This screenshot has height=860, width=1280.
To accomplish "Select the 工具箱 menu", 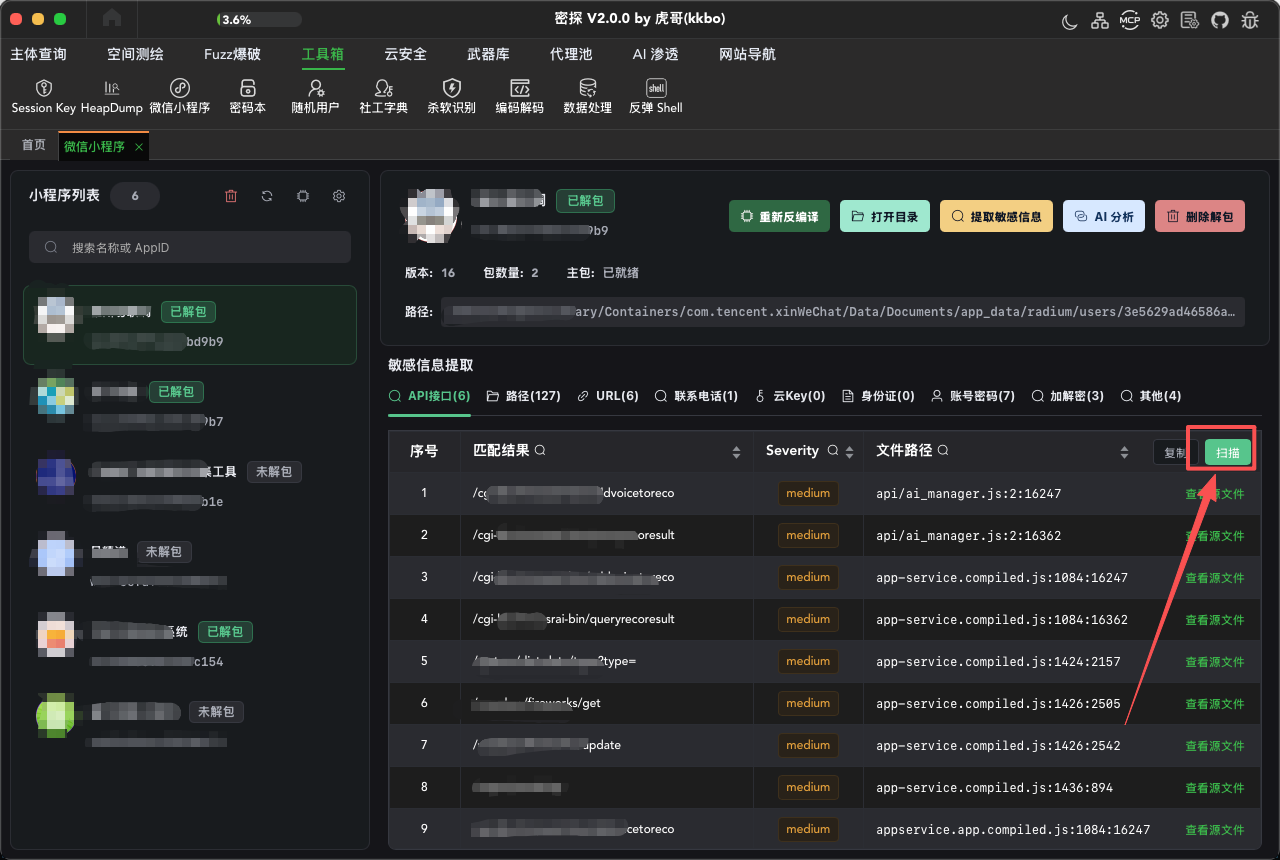I will (323, 54).
